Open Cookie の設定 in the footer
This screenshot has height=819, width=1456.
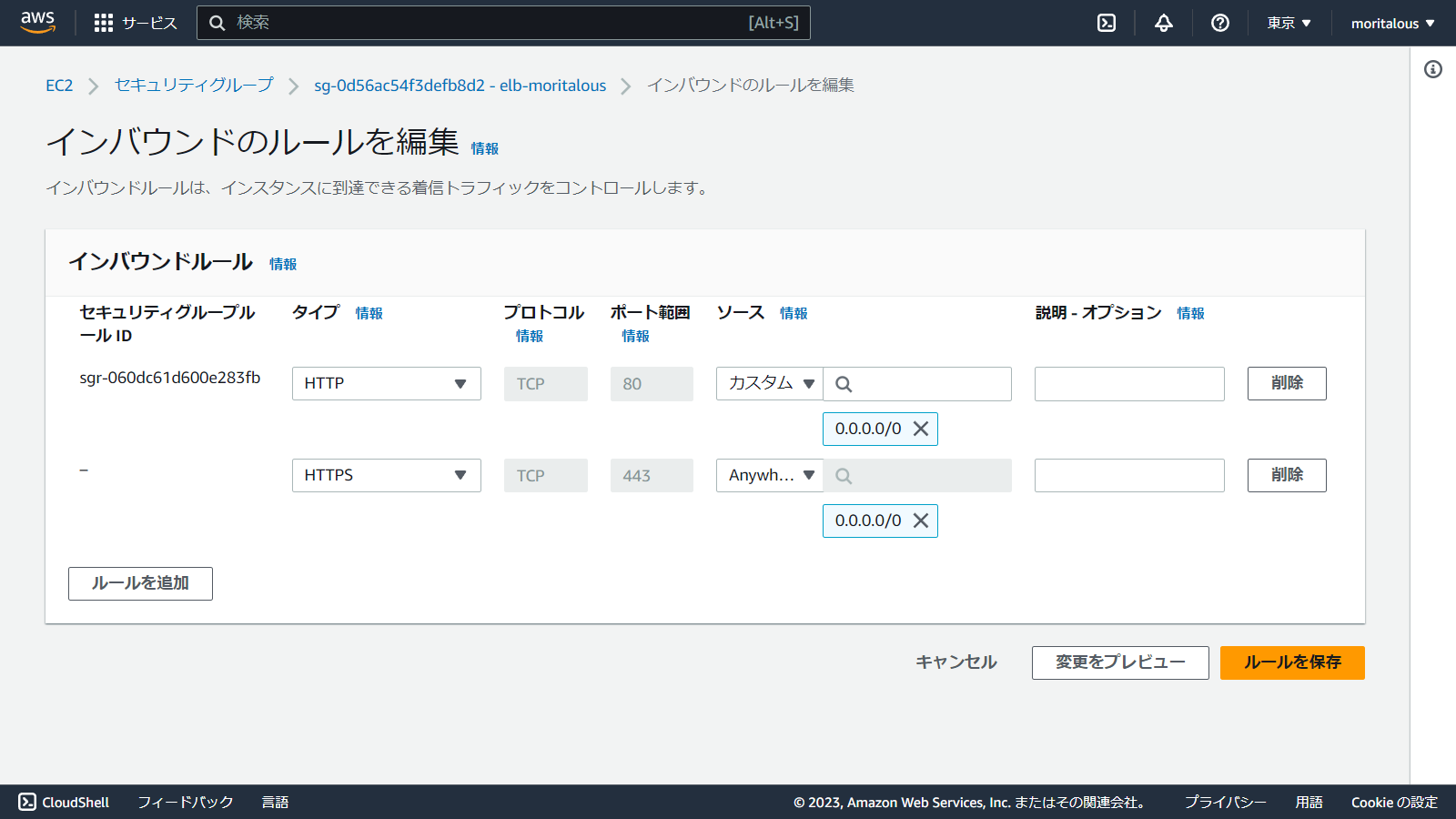(x=1393, y=802)
